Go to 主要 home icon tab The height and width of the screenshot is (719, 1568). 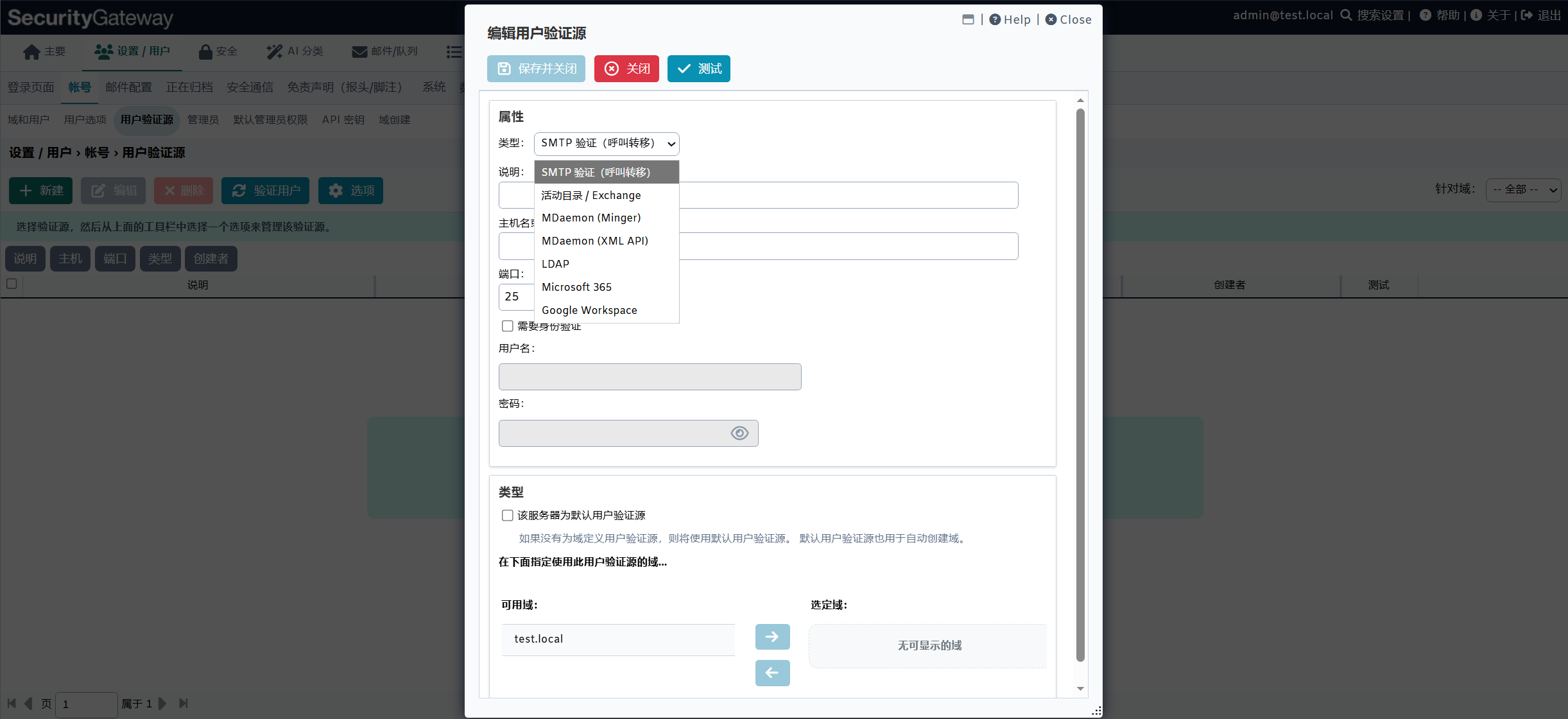coord(44,51)
